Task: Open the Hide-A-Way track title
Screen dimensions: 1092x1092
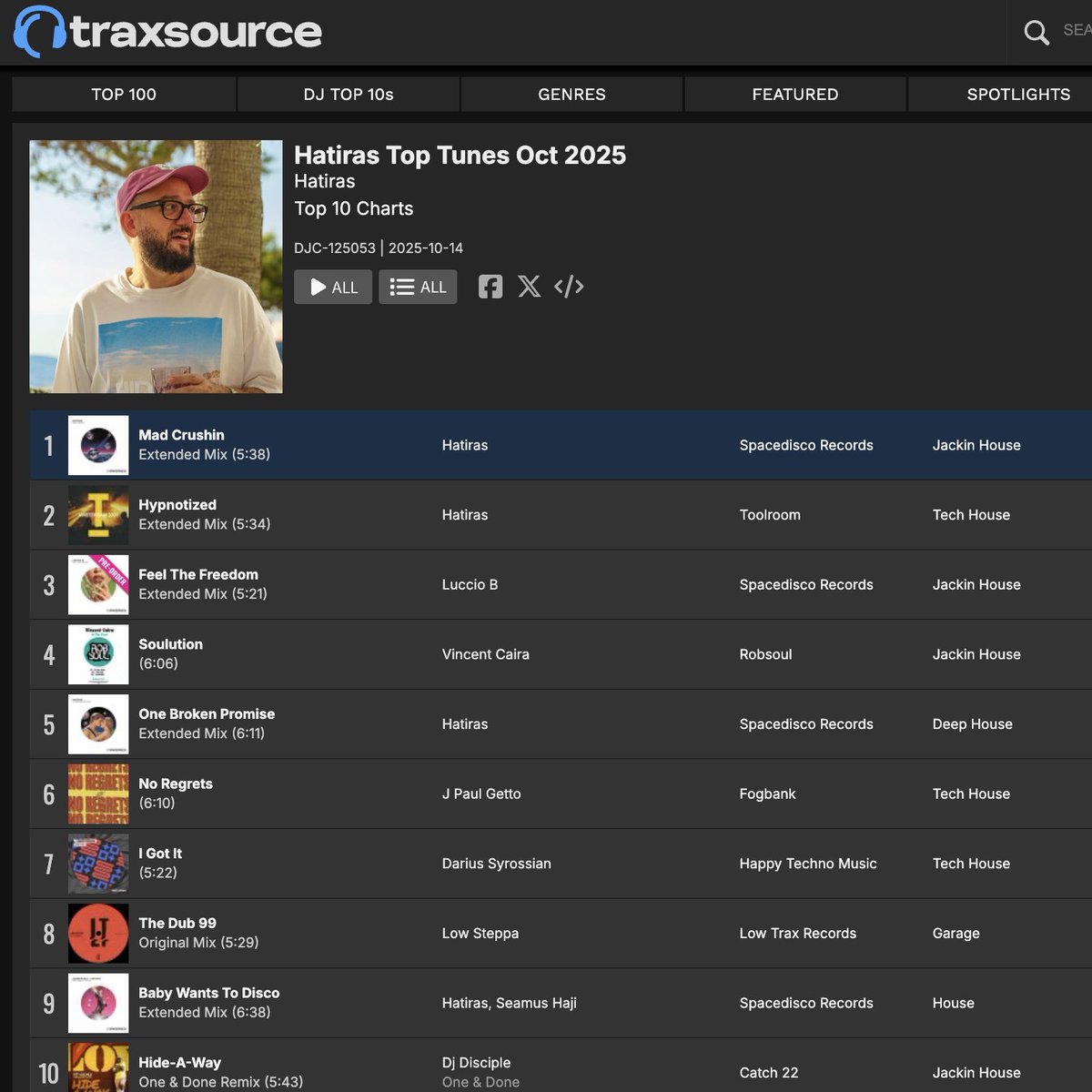Action: click(x=179, y=1063)
